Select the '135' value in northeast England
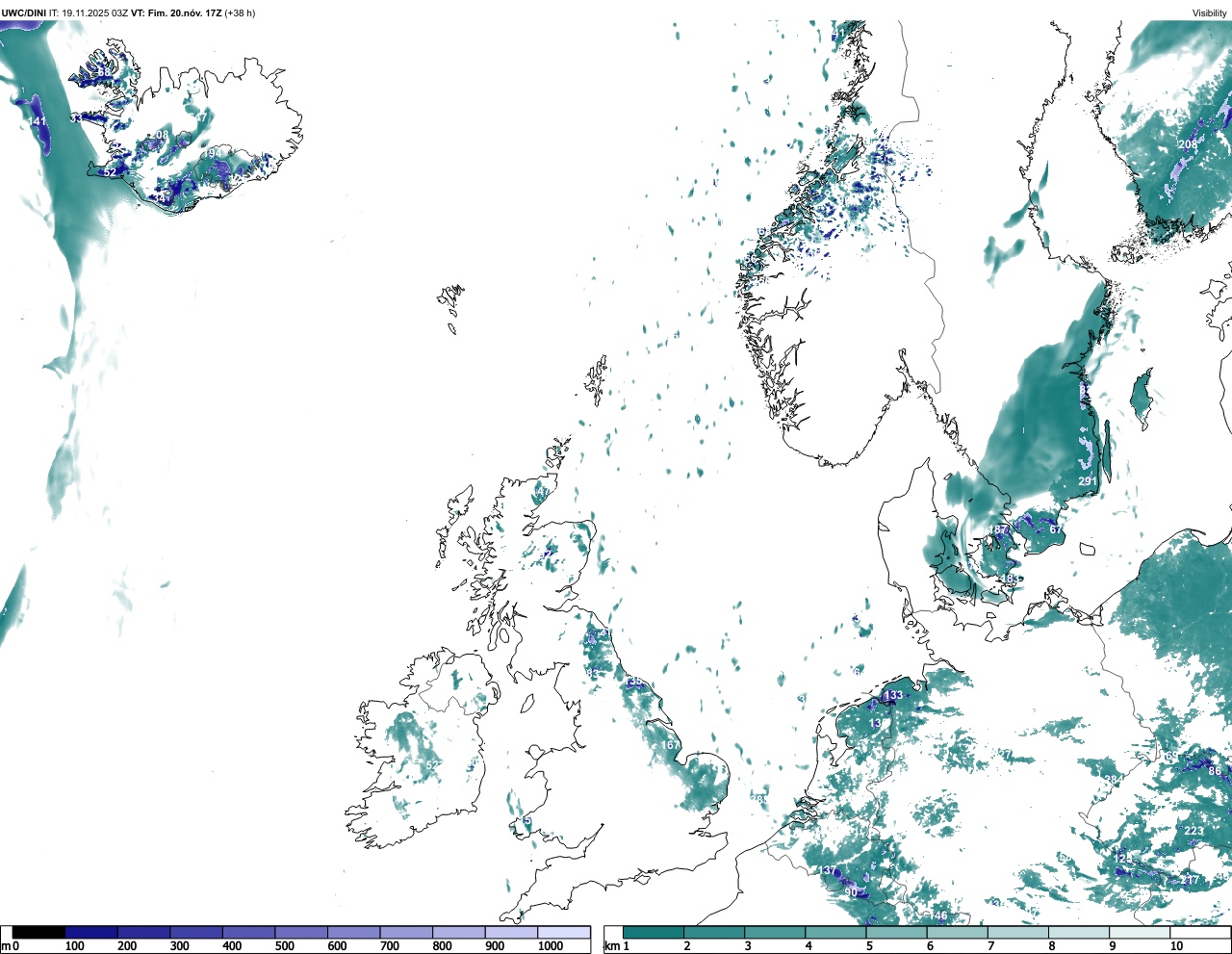 click(x=634, y=682)
